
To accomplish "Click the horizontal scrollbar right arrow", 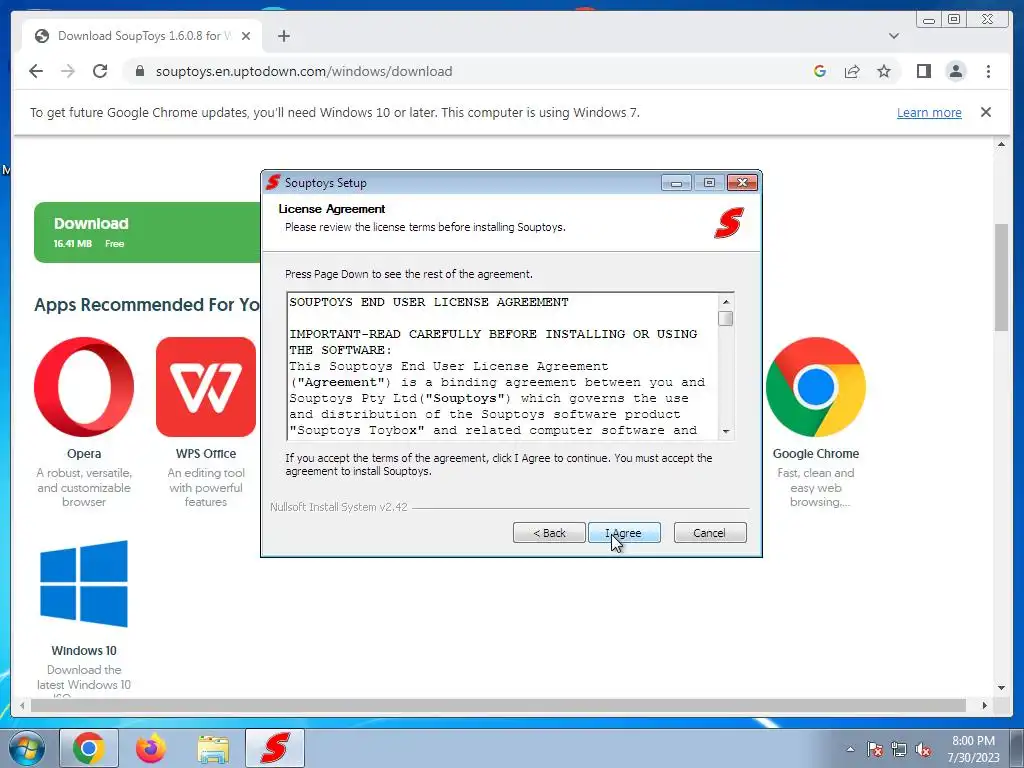I will pos(985,705).
